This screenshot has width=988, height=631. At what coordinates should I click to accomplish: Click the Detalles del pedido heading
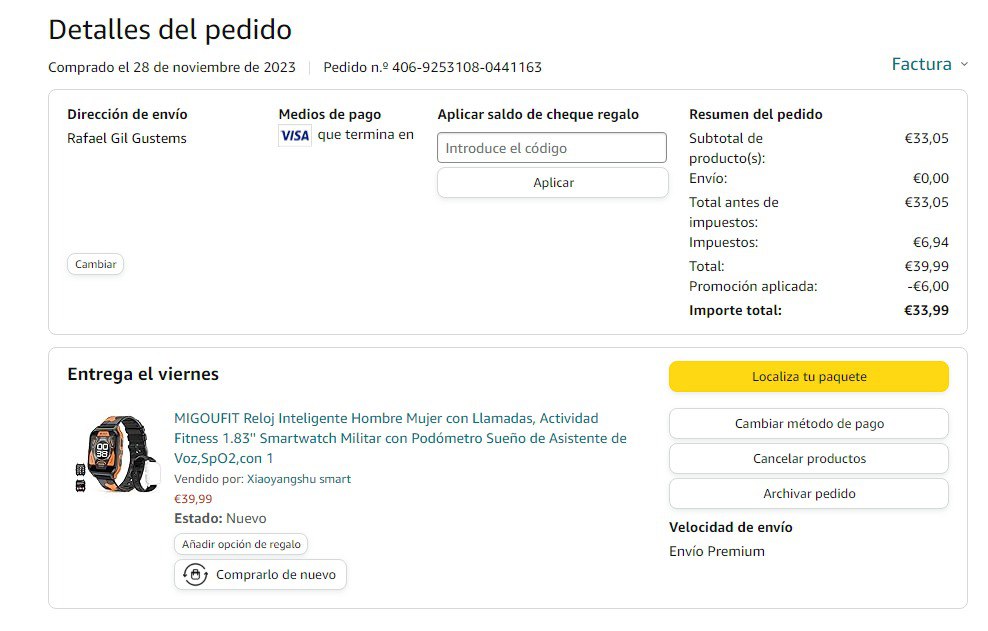pyautogui.click(x=170, y=30)
